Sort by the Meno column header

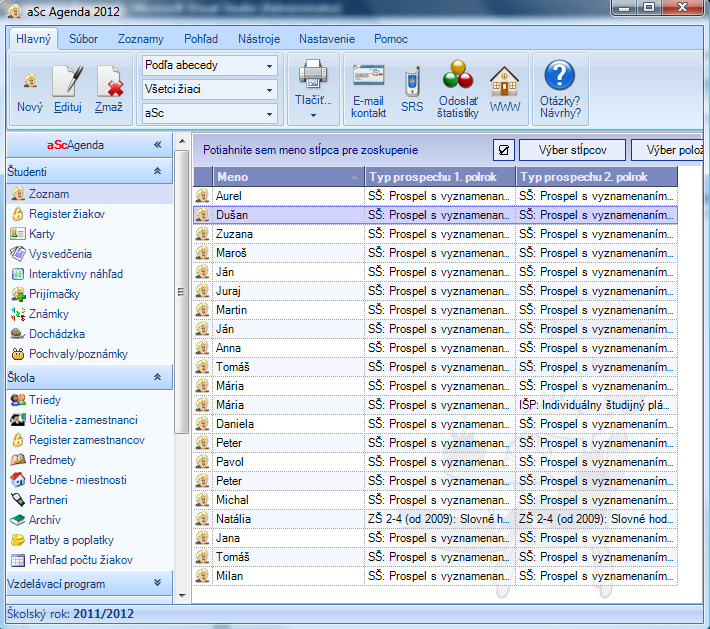(288, 177)
